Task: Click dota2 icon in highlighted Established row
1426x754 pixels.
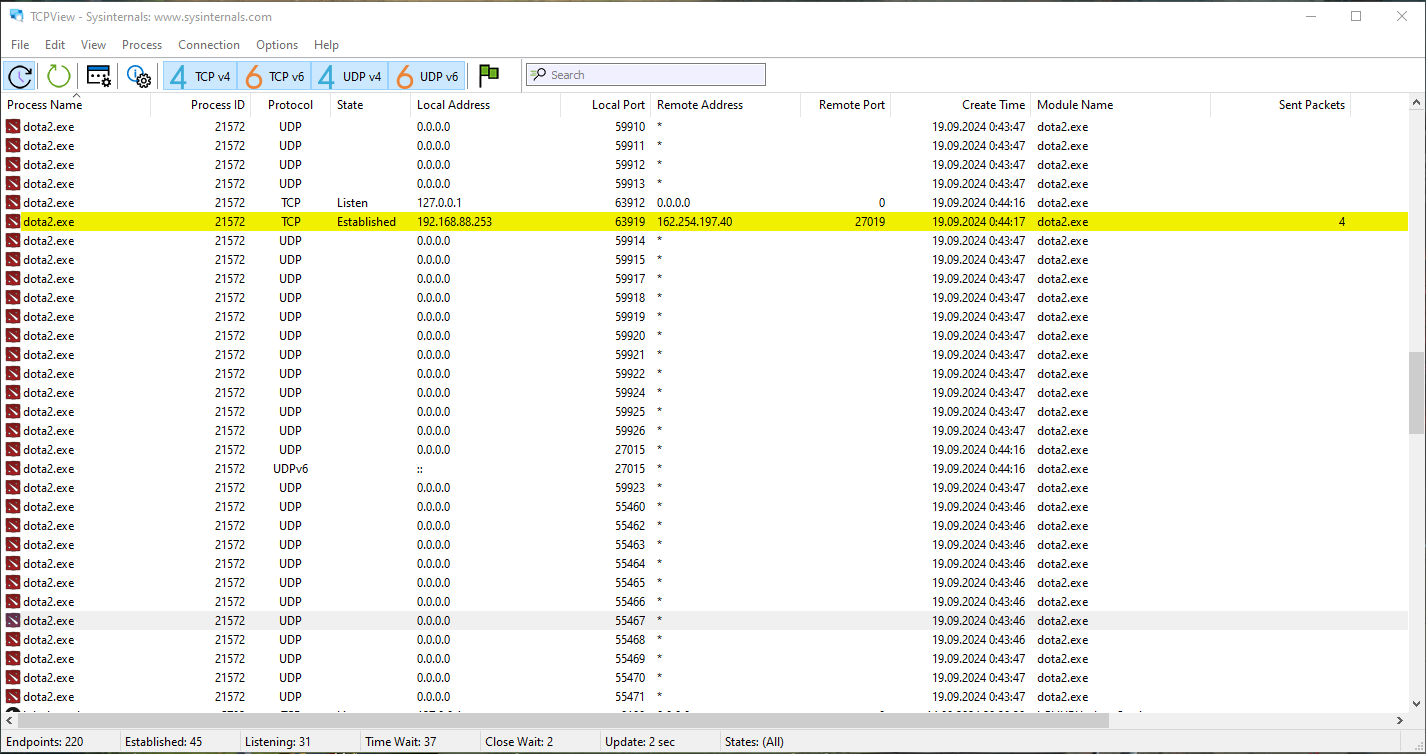Action: coord(13,222)
